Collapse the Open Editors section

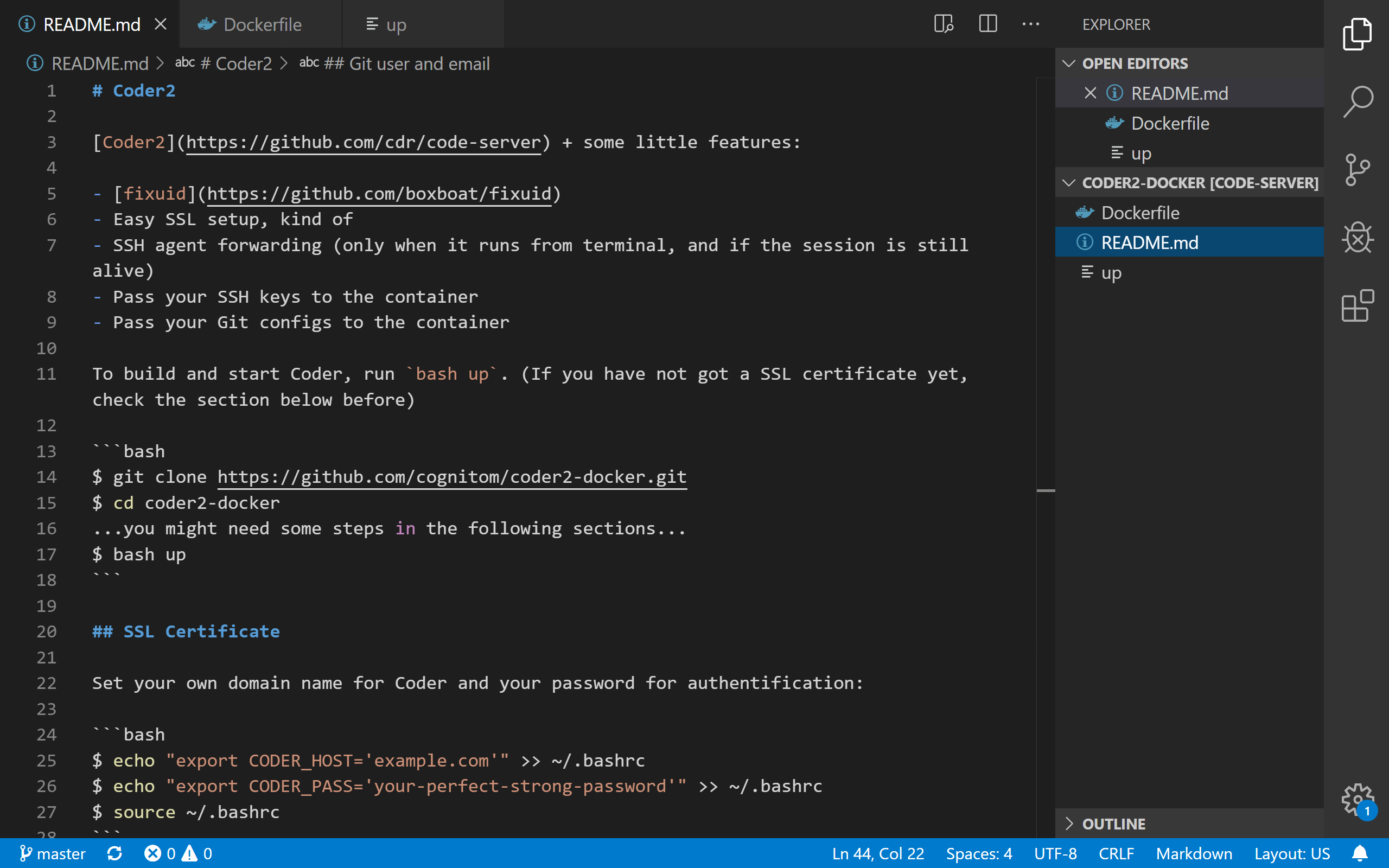click(x=1189, y=63)
